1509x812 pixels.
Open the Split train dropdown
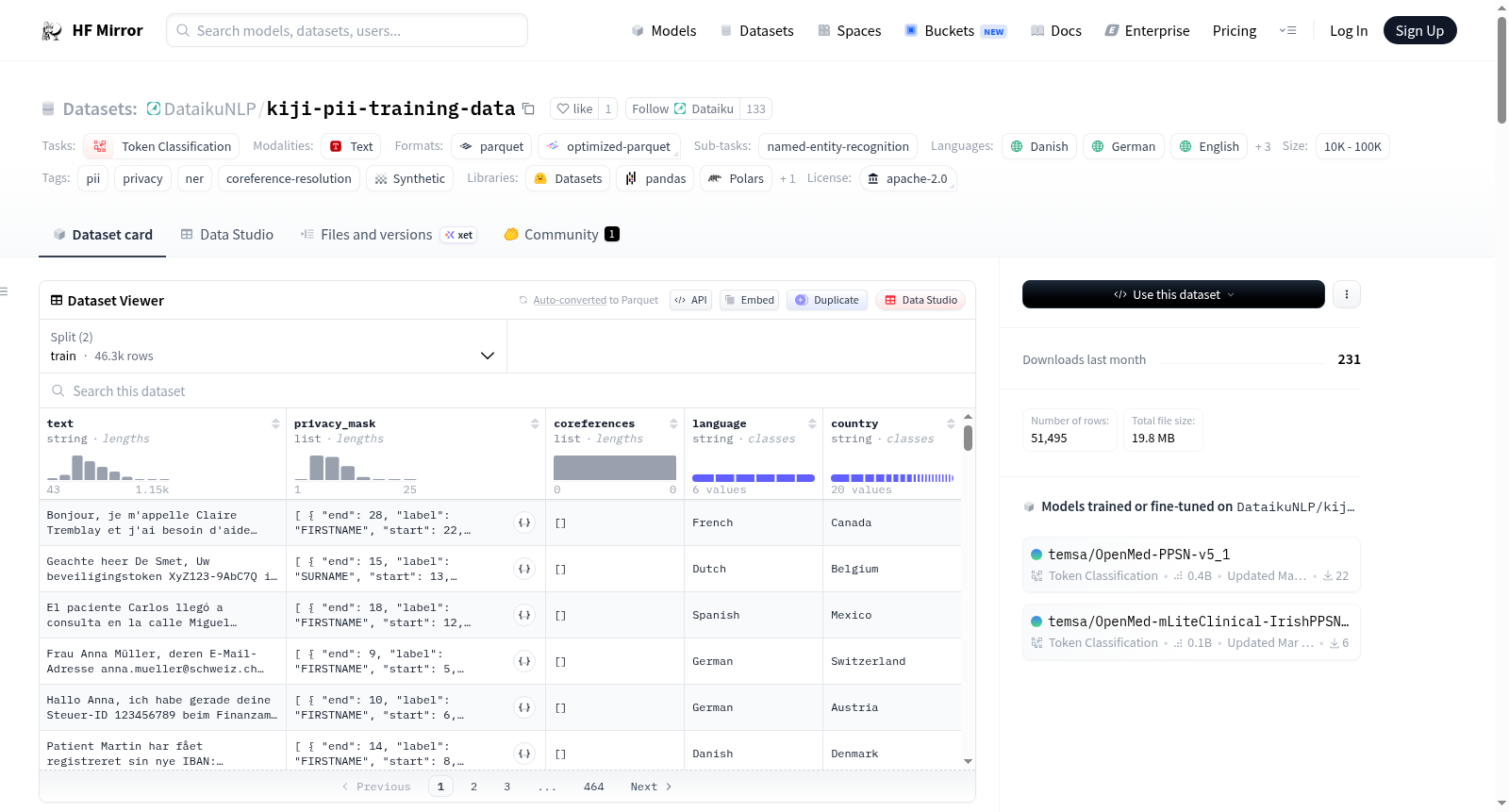click(273, 346)
